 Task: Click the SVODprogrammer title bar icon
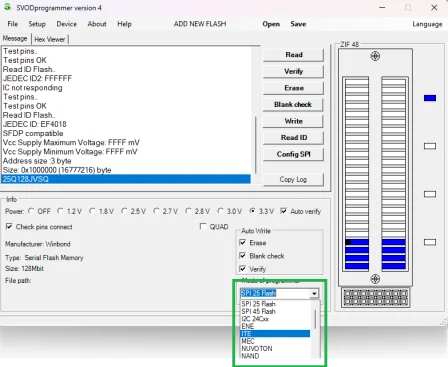(x=7, y=7)
